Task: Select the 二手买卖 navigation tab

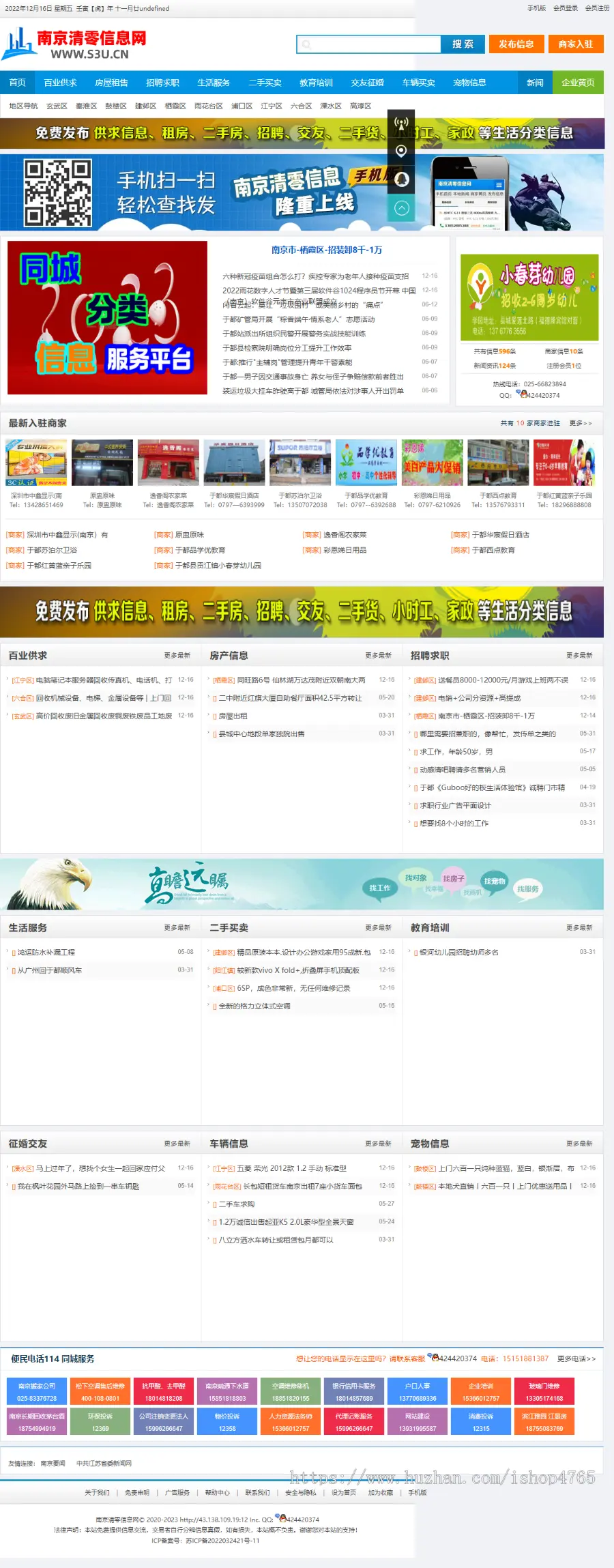Action: [x=265, y=83]
